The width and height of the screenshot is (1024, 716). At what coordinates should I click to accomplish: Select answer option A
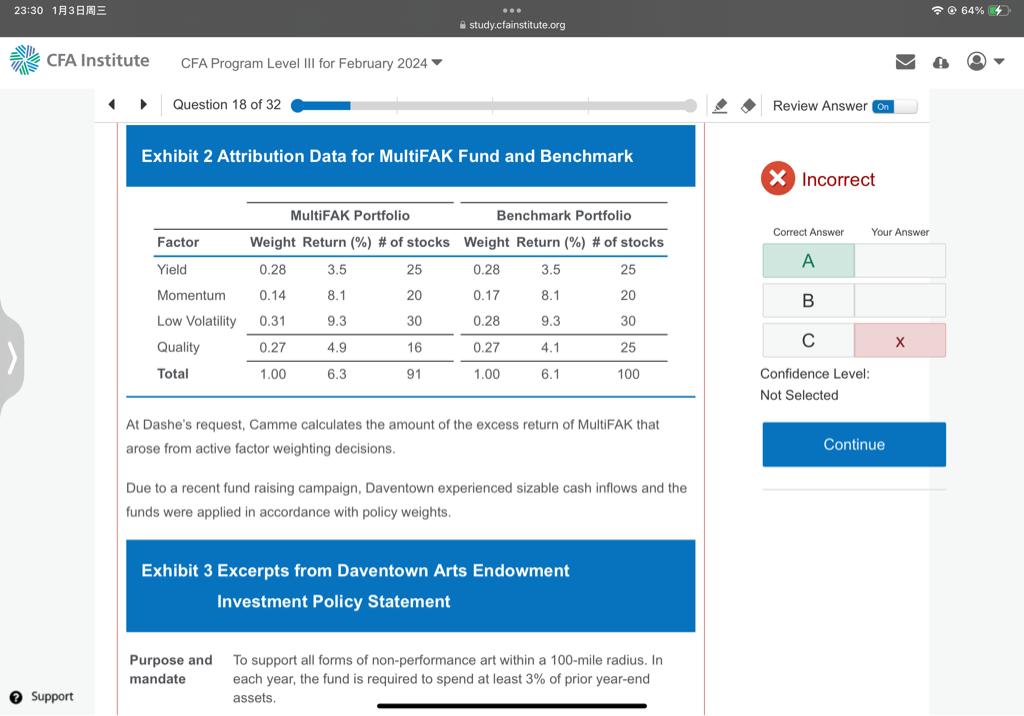[x=808, y=261]
